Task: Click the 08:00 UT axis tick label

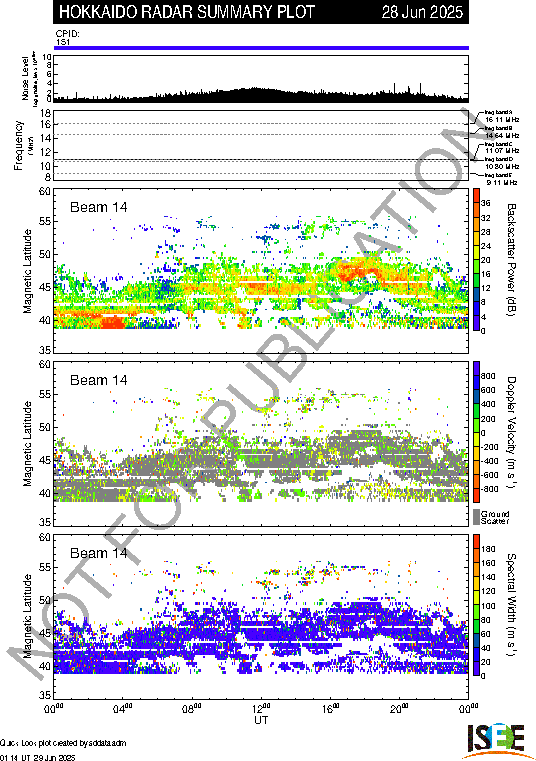Action: [192, 709]
